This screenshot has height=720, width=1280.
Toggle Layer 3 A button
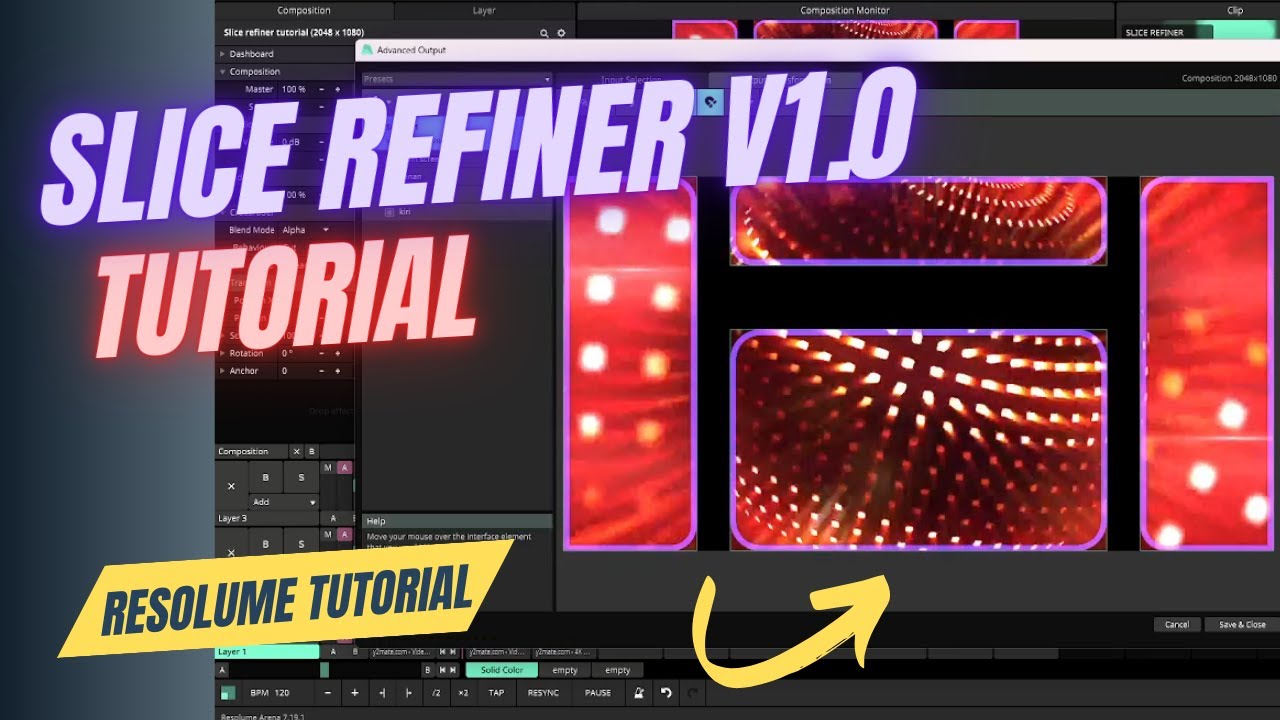[333, 519]
